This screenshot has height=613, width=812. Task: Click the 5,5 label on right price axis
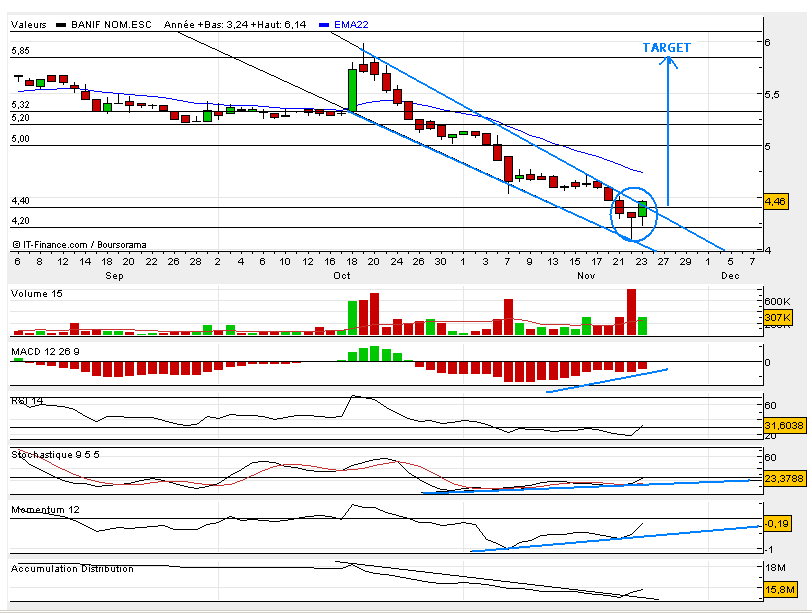click(772, 95)
